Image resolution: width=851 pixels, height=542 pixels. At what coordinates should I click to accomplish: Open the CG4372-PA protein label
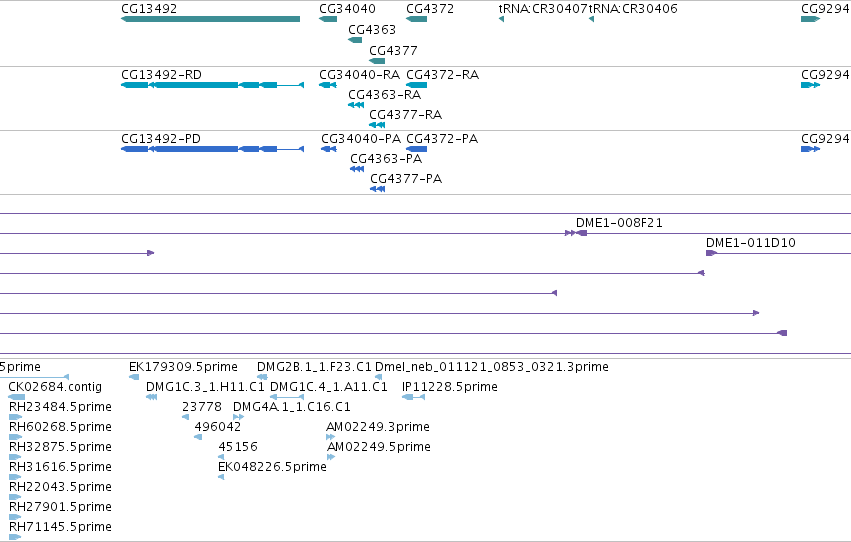coord(442,139)
